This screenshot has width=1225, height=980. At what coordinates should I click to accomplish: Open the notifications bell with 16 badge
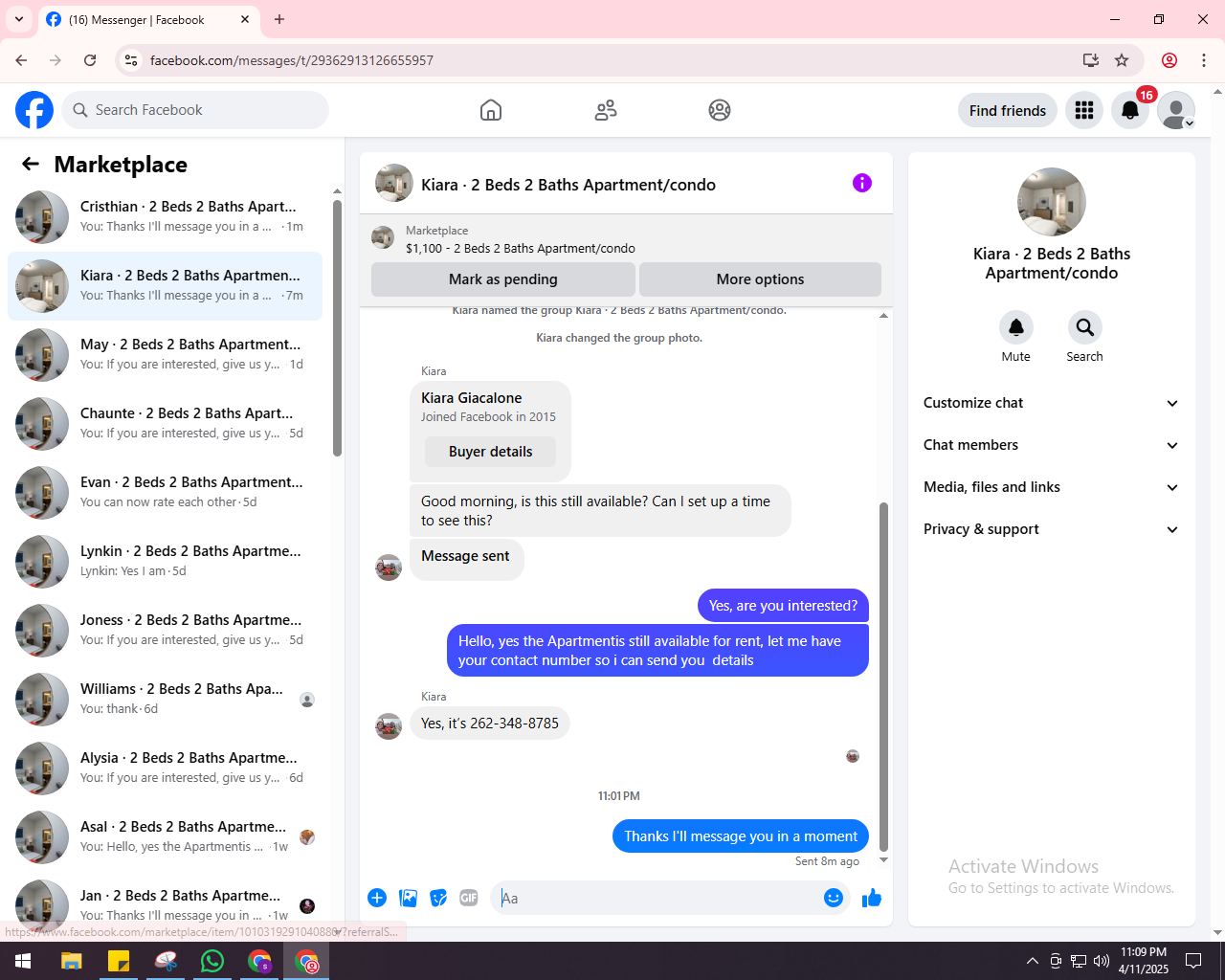click(x=1130, y=111)
